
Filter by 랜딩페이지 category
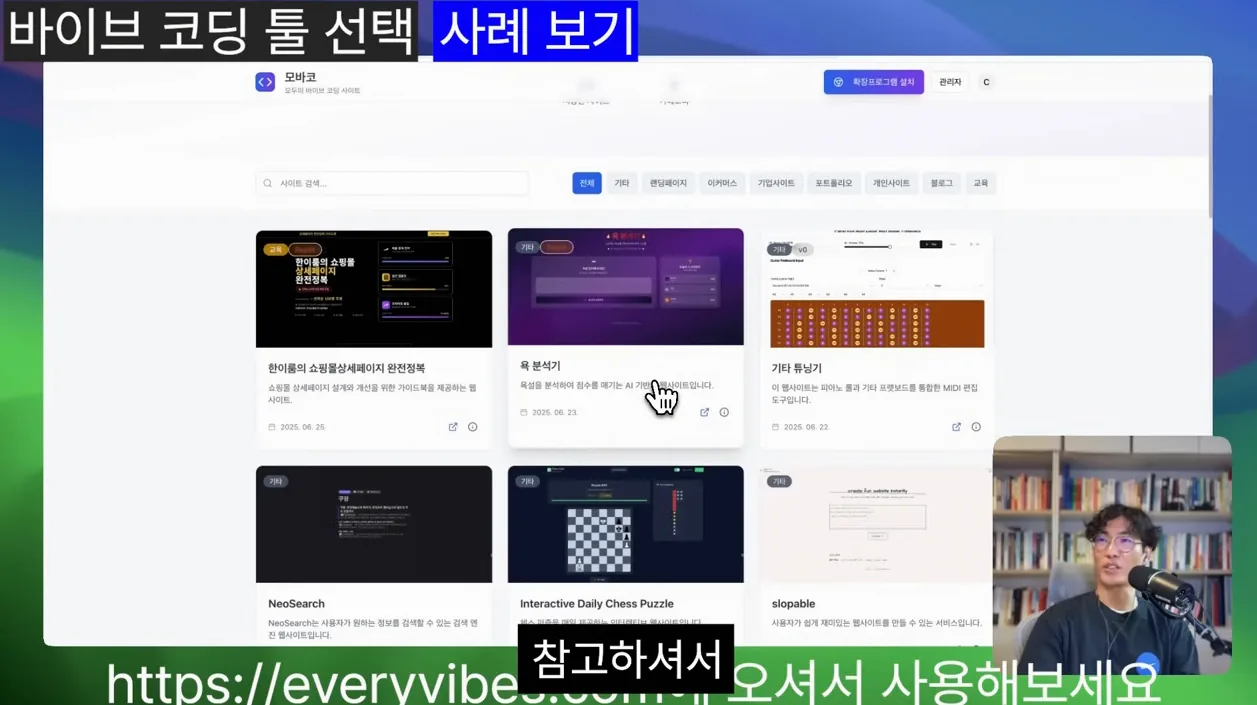point(668,183)
